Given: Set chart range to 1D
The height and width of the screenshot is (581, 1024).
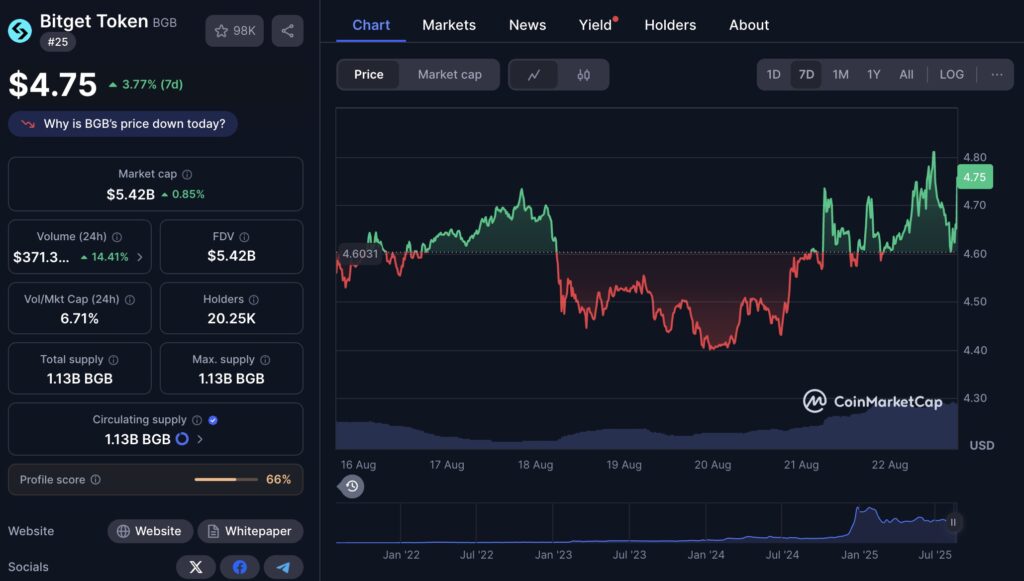Looking at the screenshot, I should coord(773,74).
